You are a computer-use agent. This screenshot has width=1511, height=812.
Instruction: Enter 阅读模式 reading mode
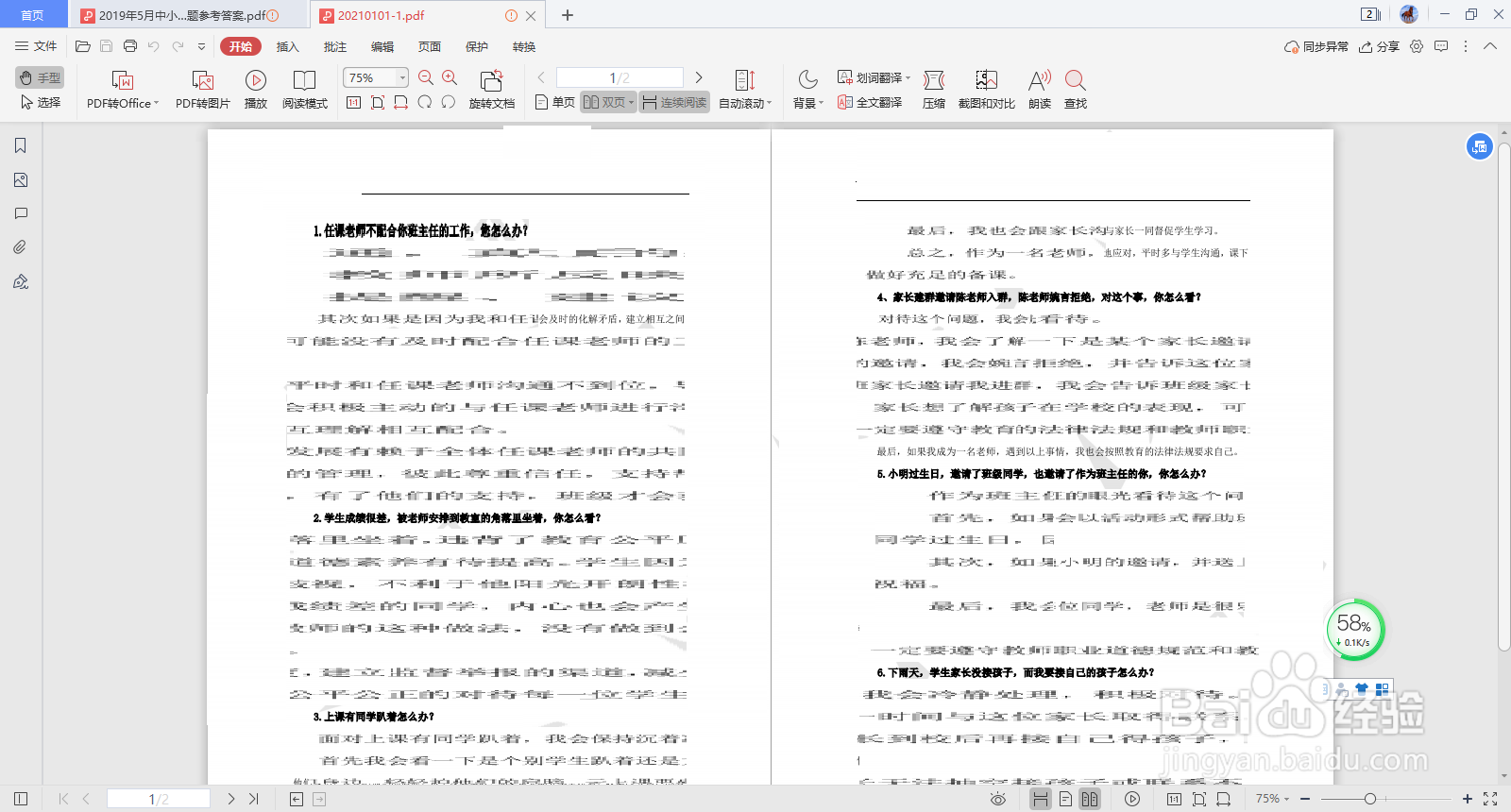tap(304, 91)
